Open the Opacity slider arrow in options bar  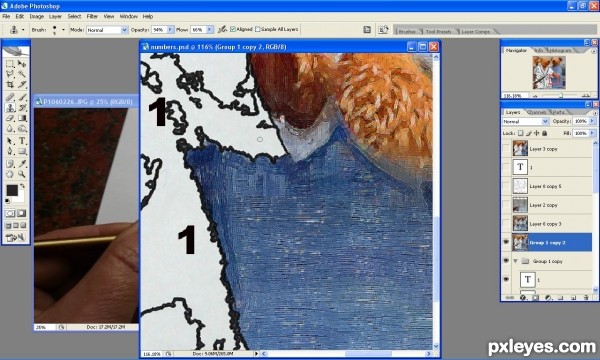point(170,29)
